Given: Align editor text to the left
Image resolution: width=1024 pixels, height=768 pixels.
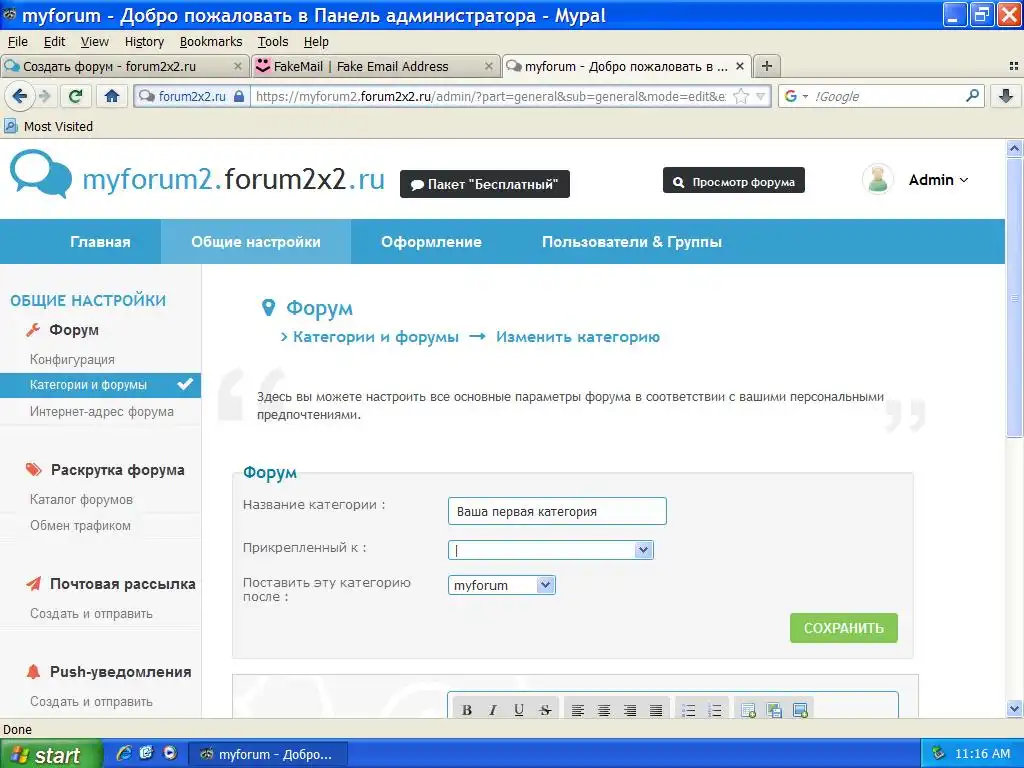Looking at the screenshot, I should 577,710.
